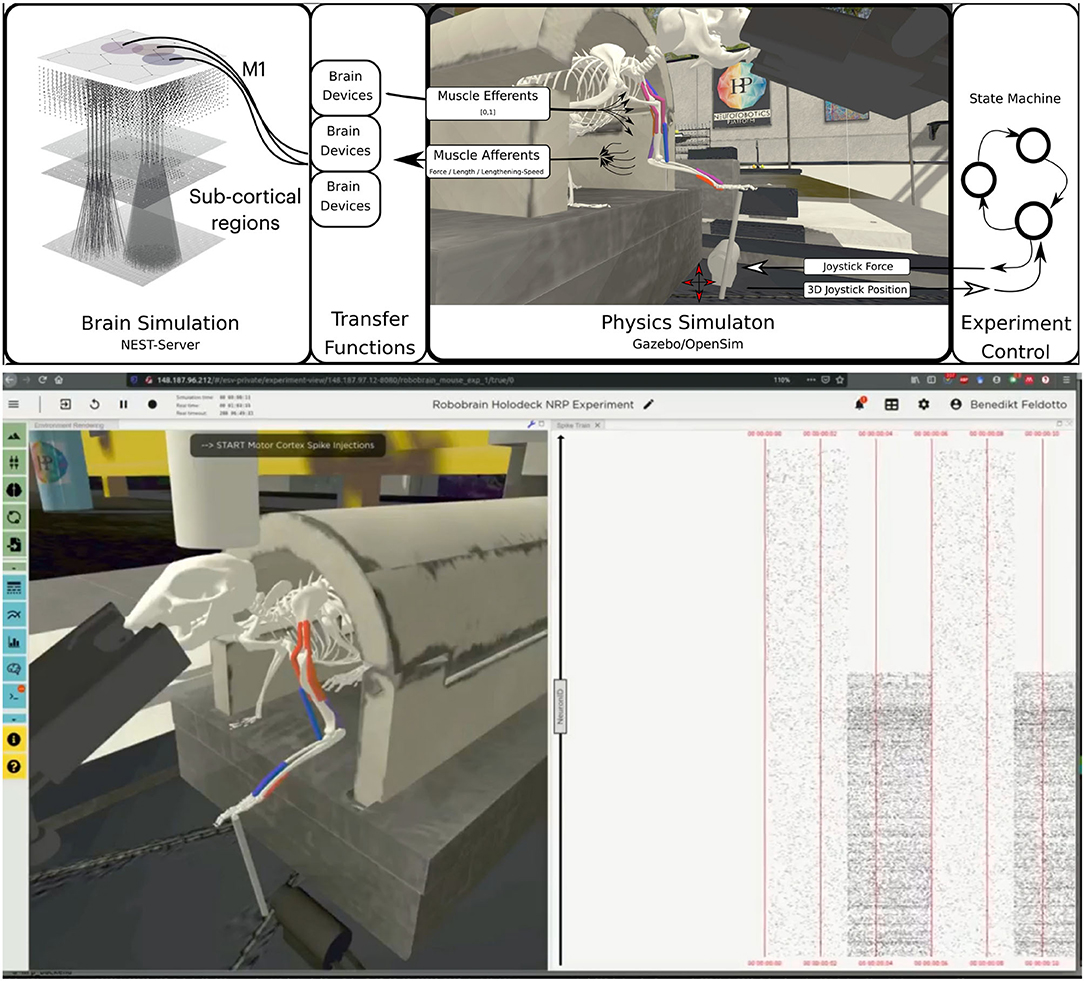Click the browser address bar URL
This screenshot has width=1084, height=981.
(x=335, y=380)
